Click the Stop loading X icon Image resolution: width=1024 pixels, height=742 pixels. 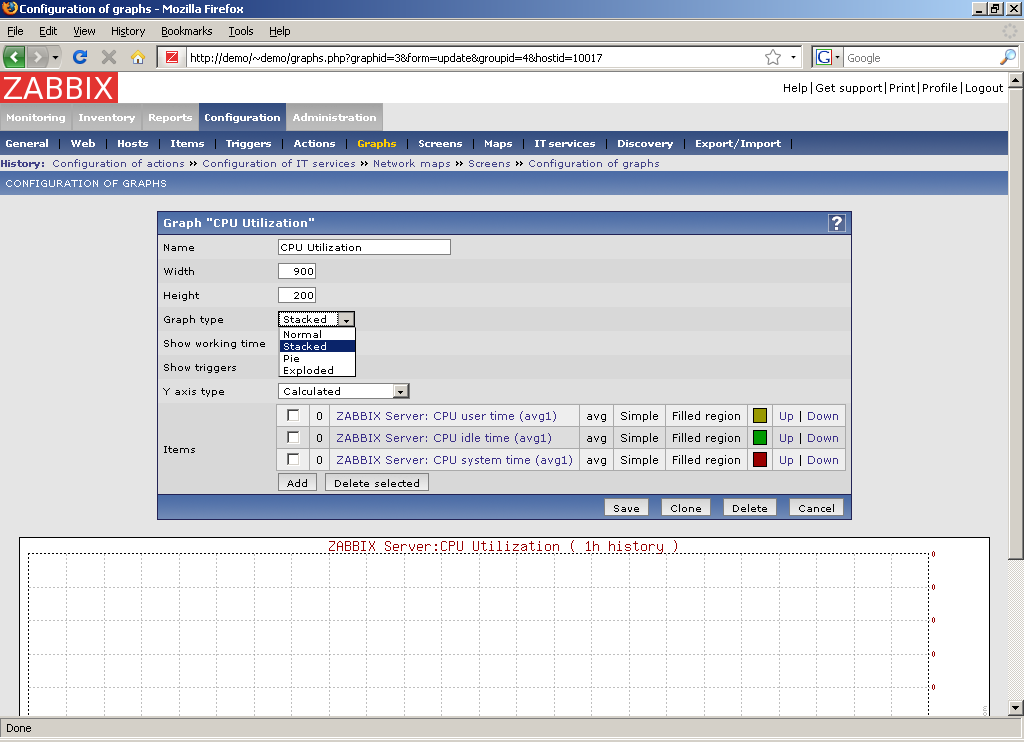coord(108,57)
